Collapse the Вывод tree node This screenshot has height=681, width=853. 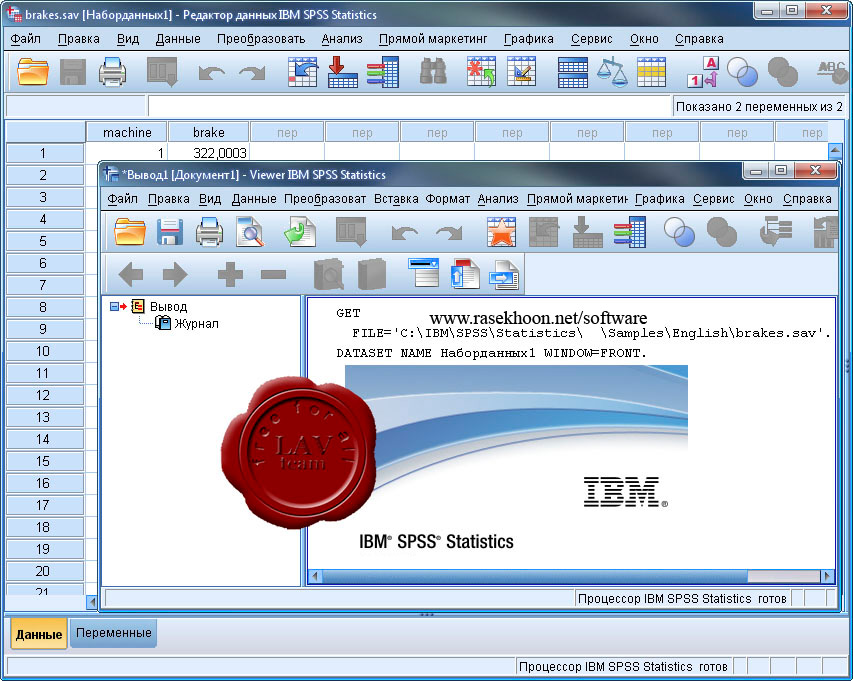point(116,307)
